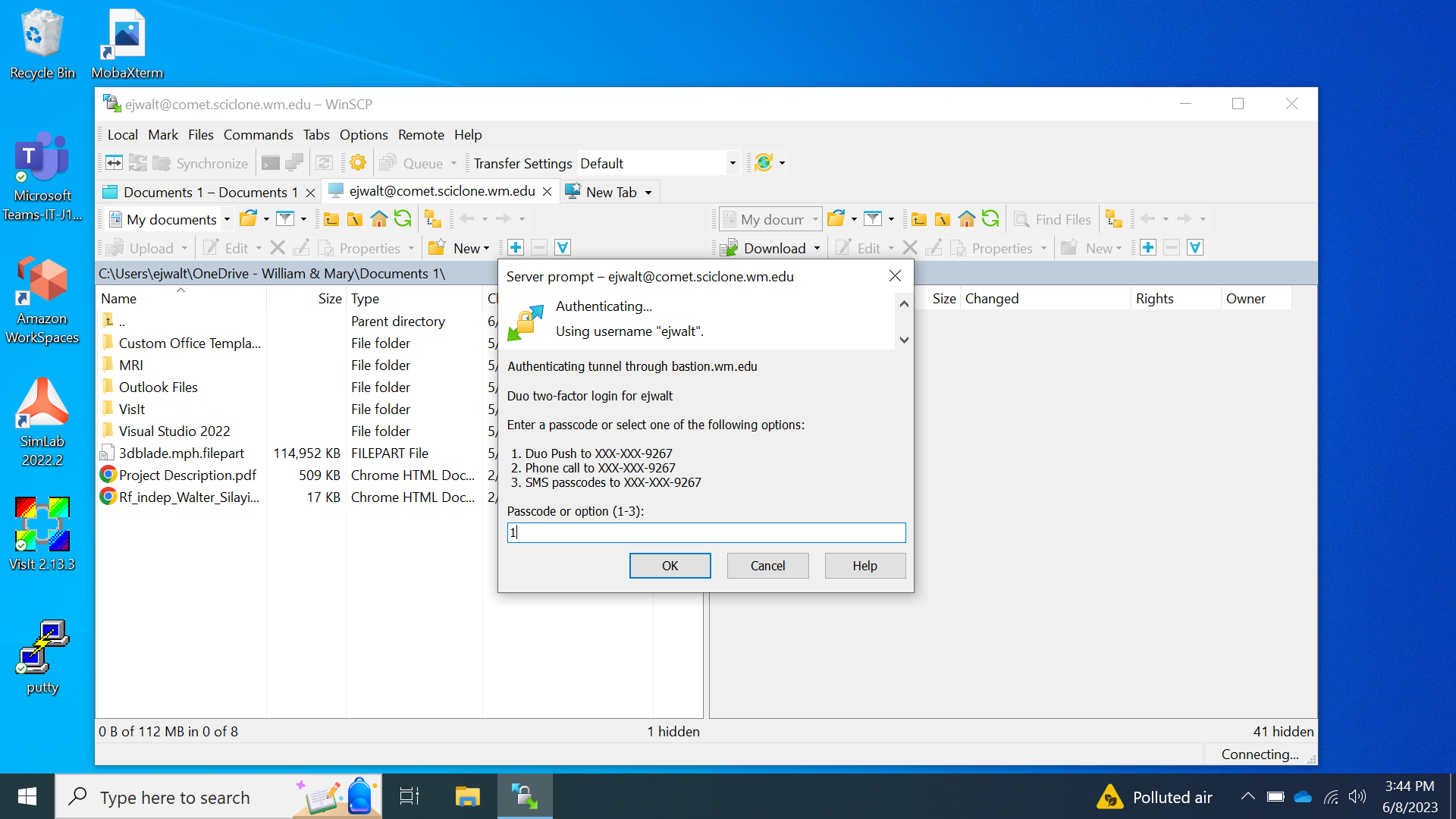Click the local panel Refresh icon
Image resolution: width=1456 pixels, height=819 pixels.
point(403,219)
